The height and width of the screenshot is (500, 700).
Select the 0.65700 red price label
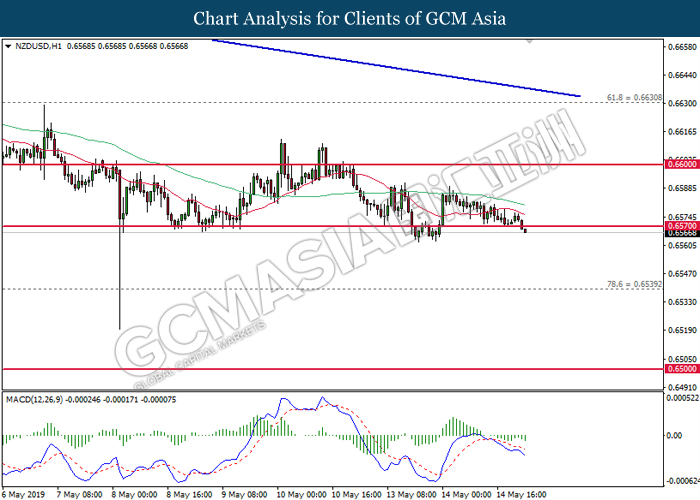click(682, 226)
